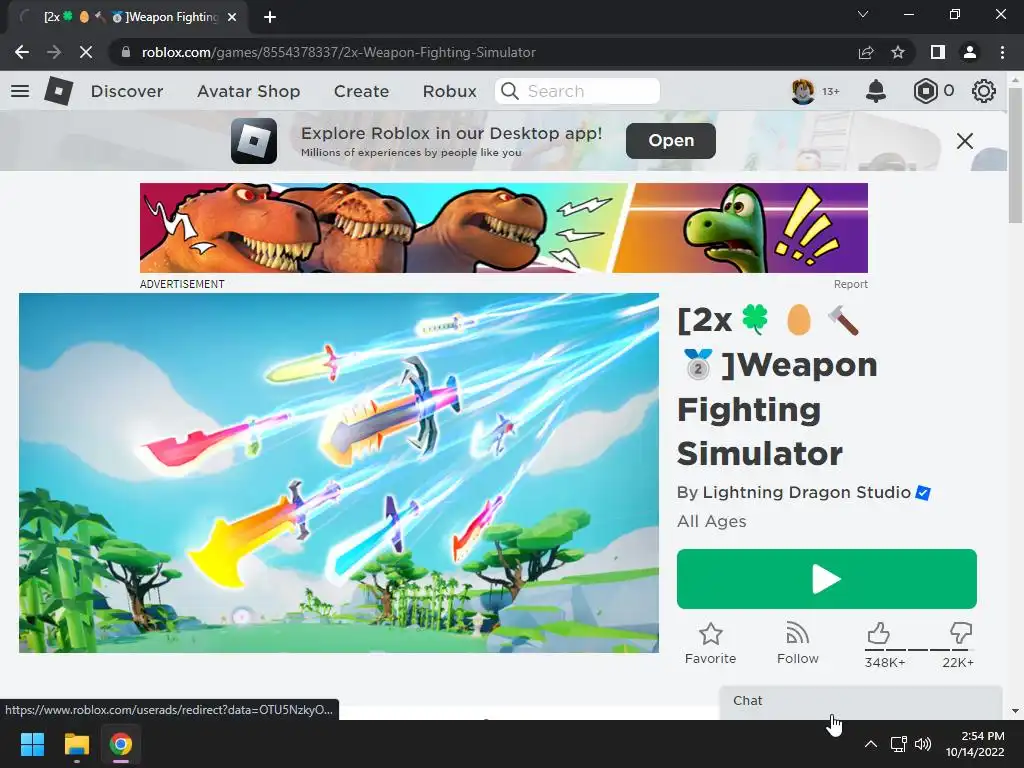Open the Robux page
Viewport: 1024px width, 768px height.
(449, 91)
